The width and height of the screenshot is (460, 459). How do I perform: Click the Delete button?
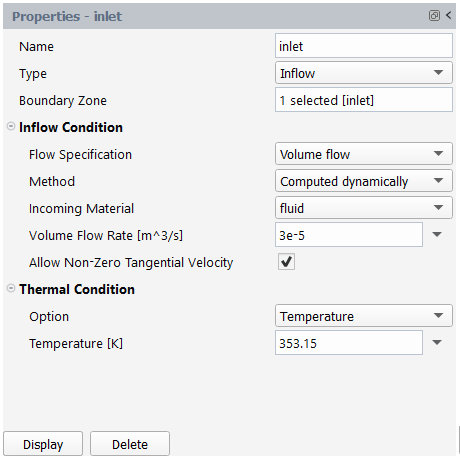tap(130, 444)
